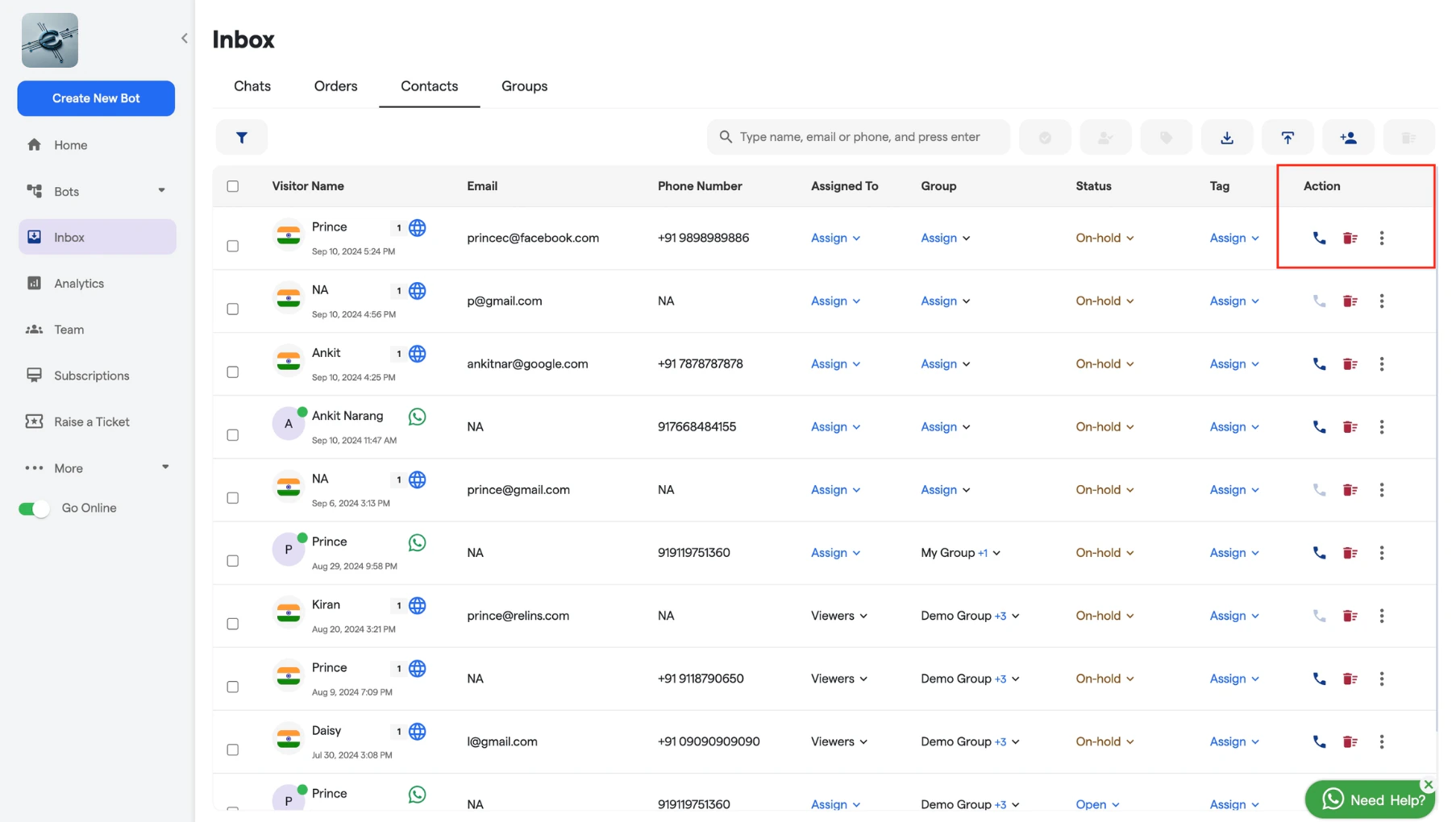This screenshot has width=1456, height=822.
Task: Check the box for Ankit Narang row
Action: pos(233,434)
